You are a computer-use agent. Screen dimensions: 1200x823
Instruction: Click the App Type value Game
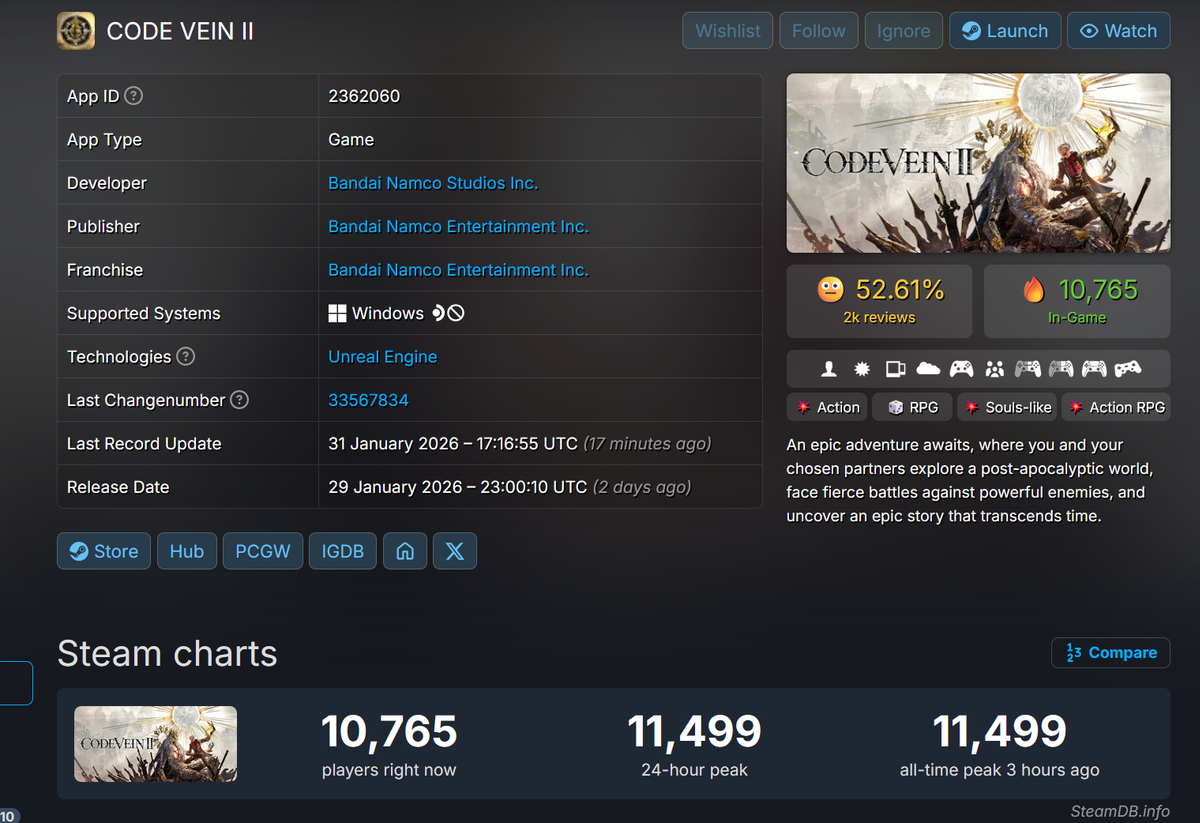tap(351, 140)
